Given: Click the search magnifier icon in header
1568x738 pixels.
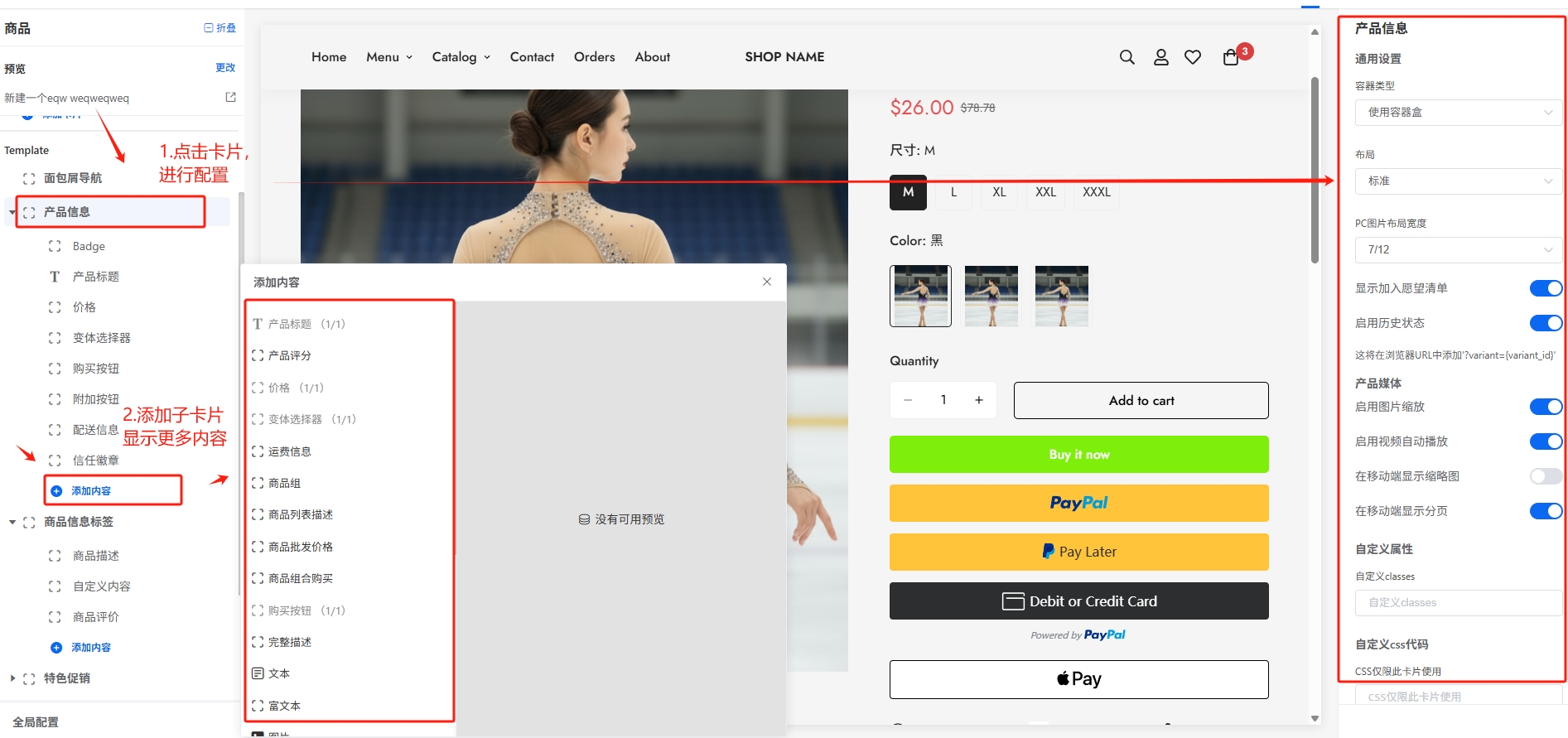Looking at the screenshot, I should [x=1127, y=57].
